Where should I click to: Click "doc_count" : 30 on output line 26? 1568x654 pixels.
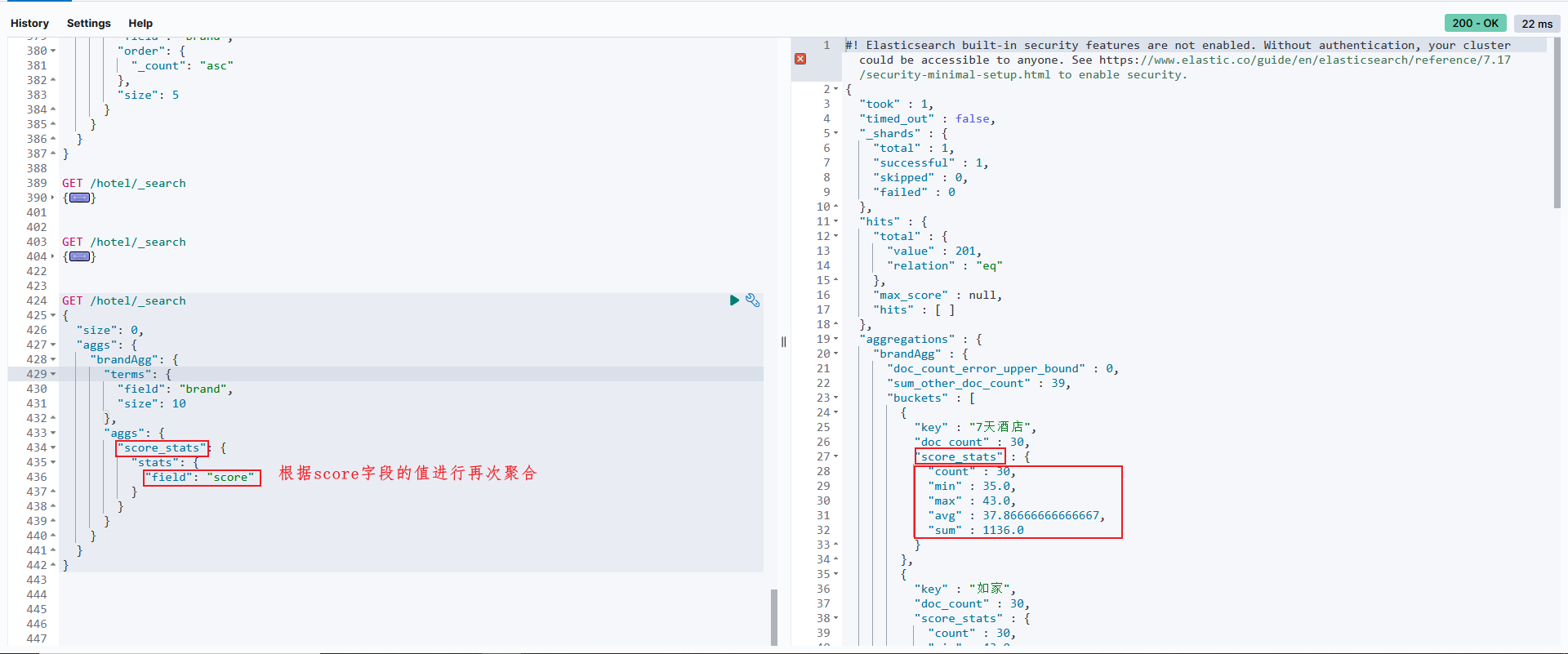pyautogui.click(x=972, y=442)
